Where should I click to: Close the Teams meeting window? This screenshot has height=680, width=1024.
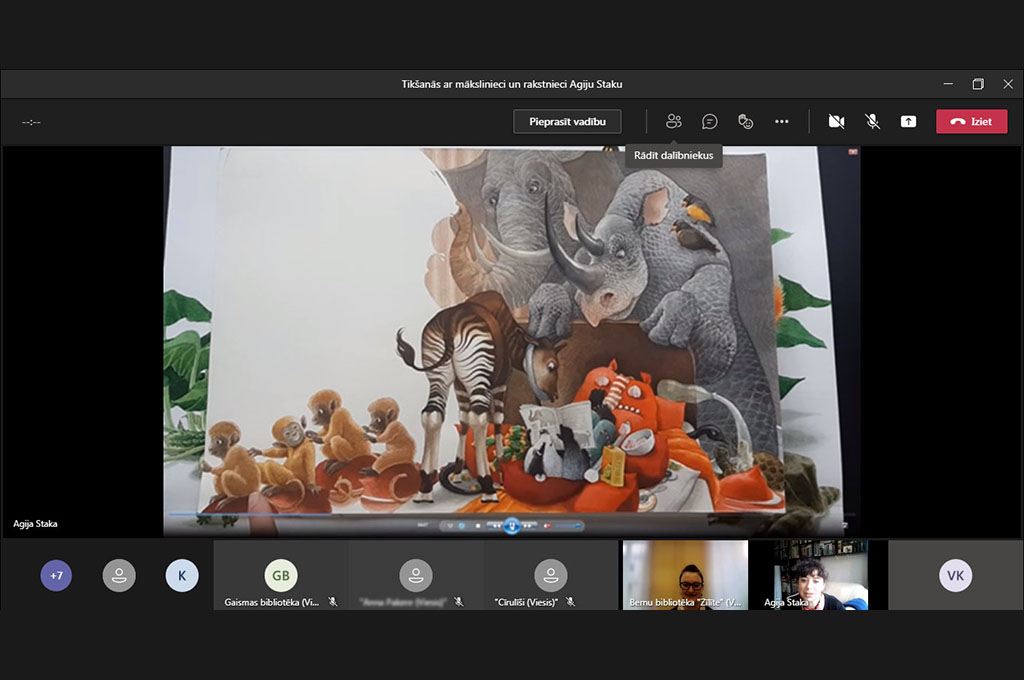(1008, 84)
